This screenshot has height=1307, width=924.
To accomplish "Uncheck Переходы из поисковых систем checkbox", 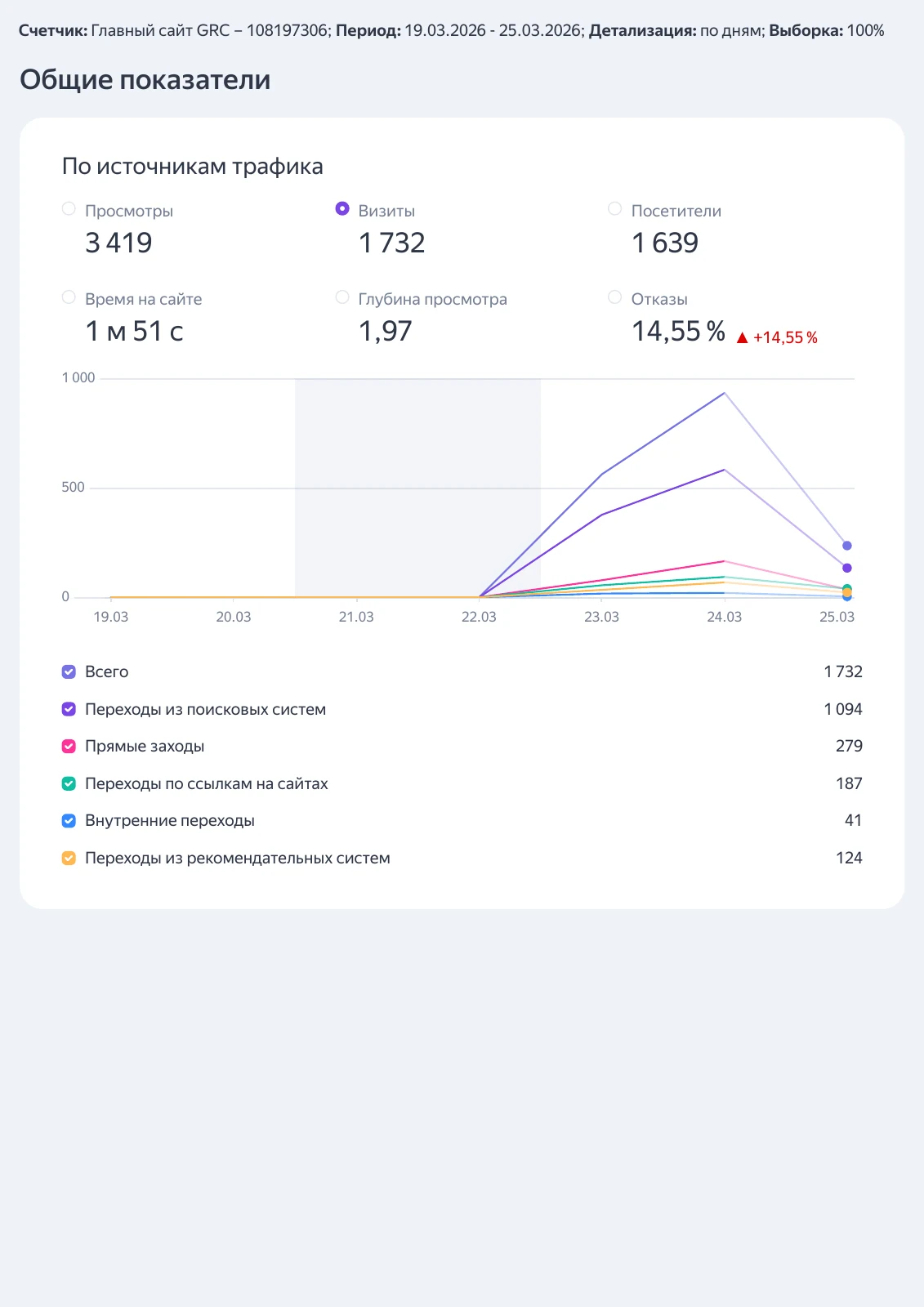I will pyautogui.click(x=69, y=709).
